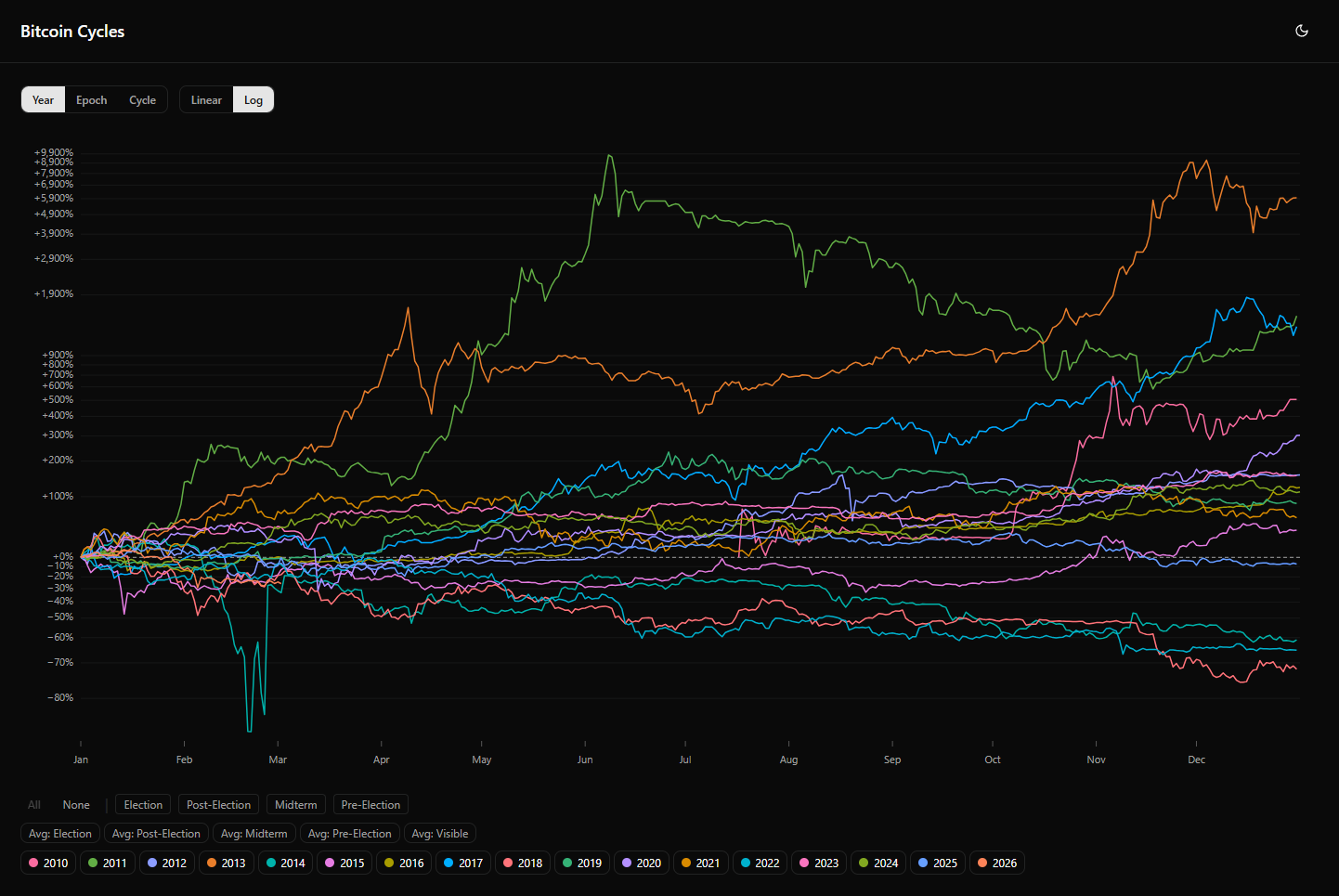Toggle the 2025 series

pos(938,863)
